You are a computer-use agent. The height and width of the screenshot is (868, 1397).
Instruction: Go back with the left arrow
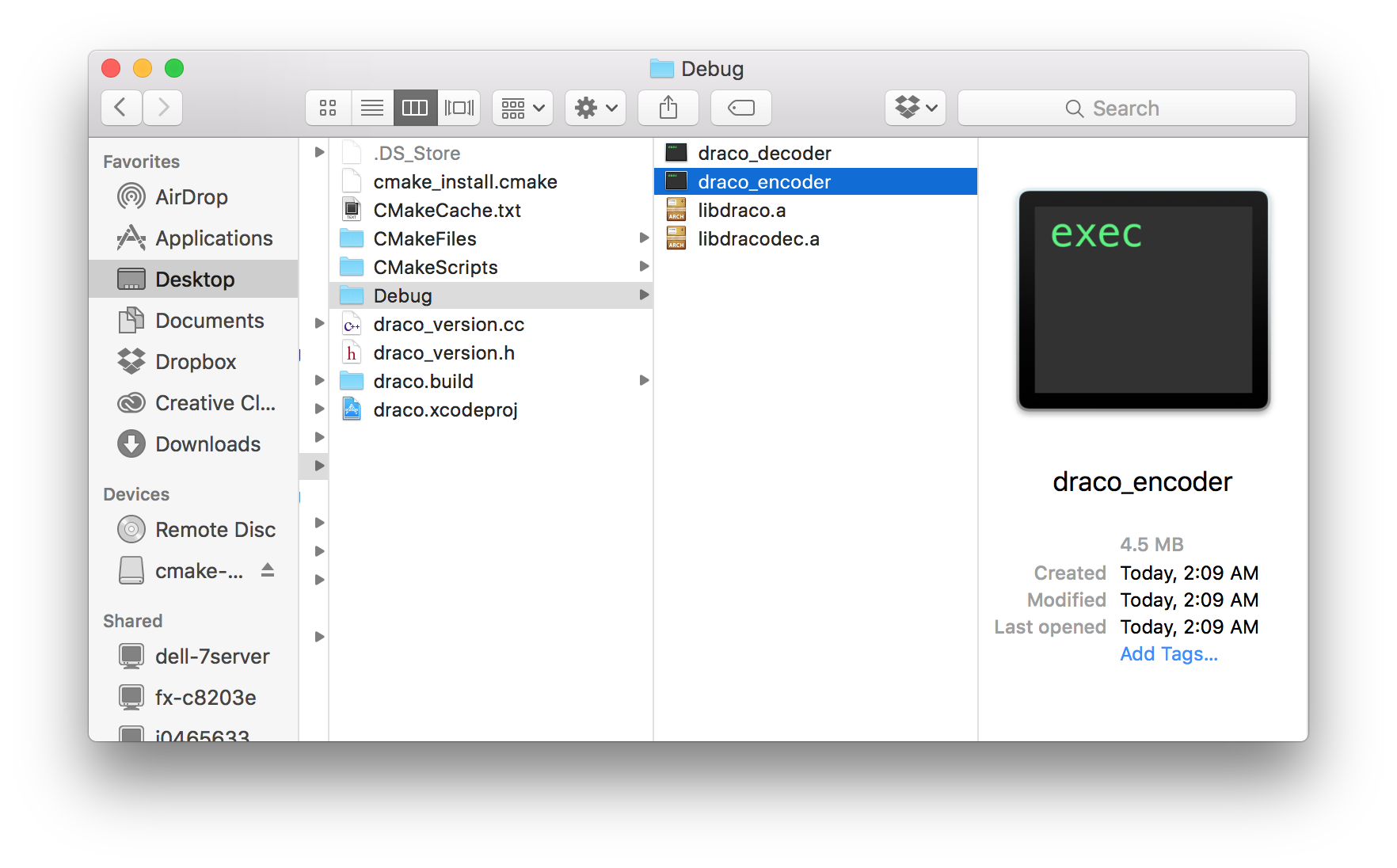click(x=121, y=108)
